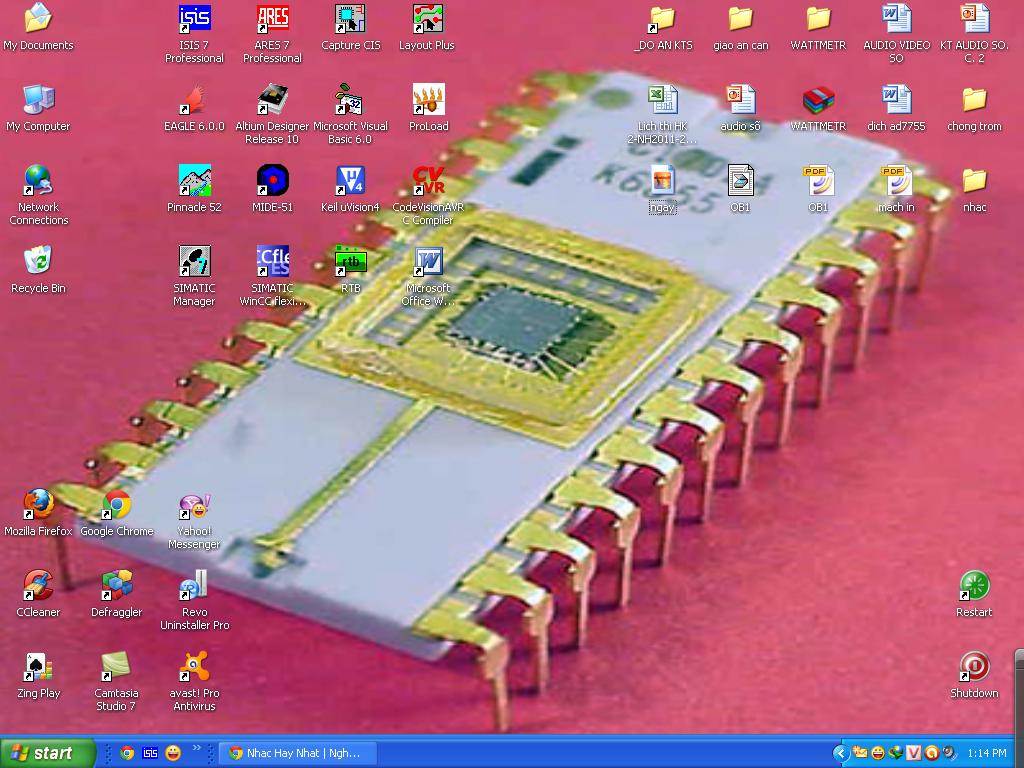This screenshot has width=1024, height=768.
Task: Select the mach in PDF file
Action: 897,180
